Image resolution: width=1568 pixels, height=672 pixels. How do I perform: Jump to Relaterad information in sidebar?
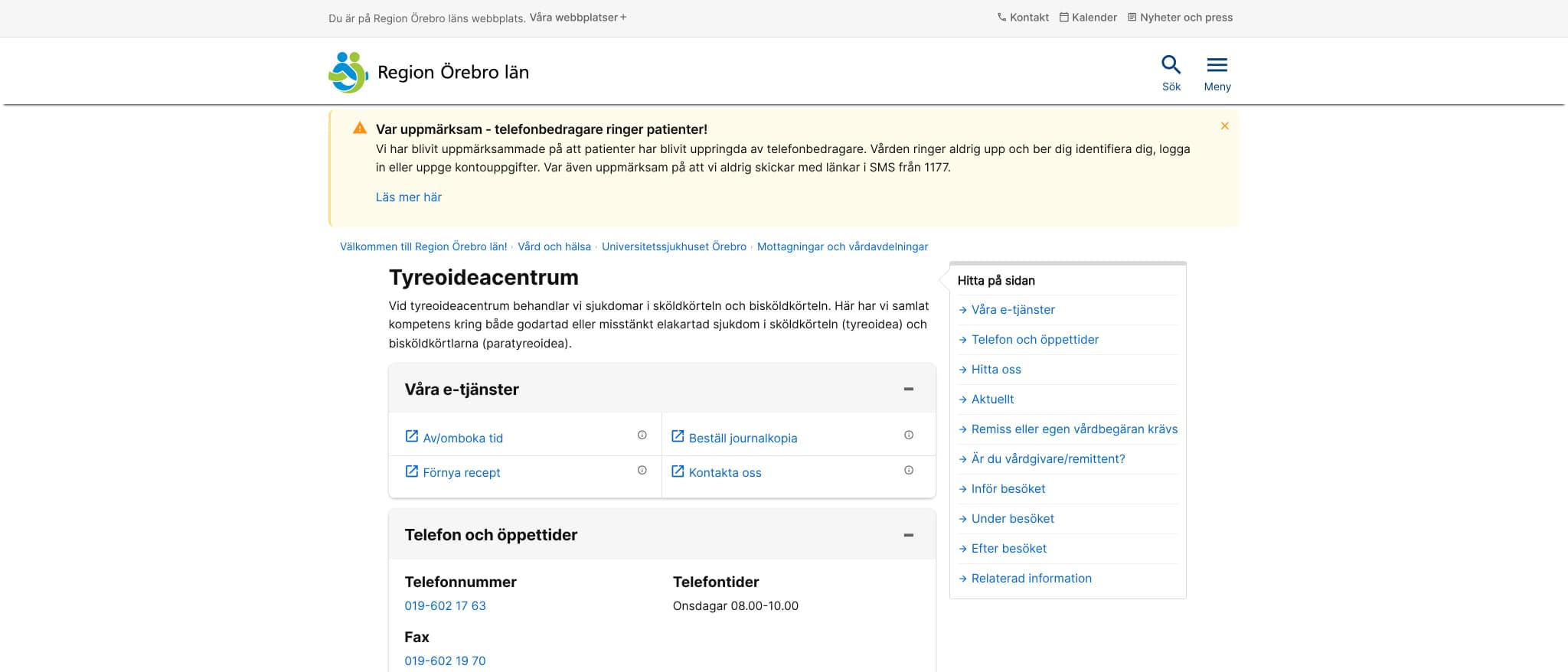point(1031,578)
